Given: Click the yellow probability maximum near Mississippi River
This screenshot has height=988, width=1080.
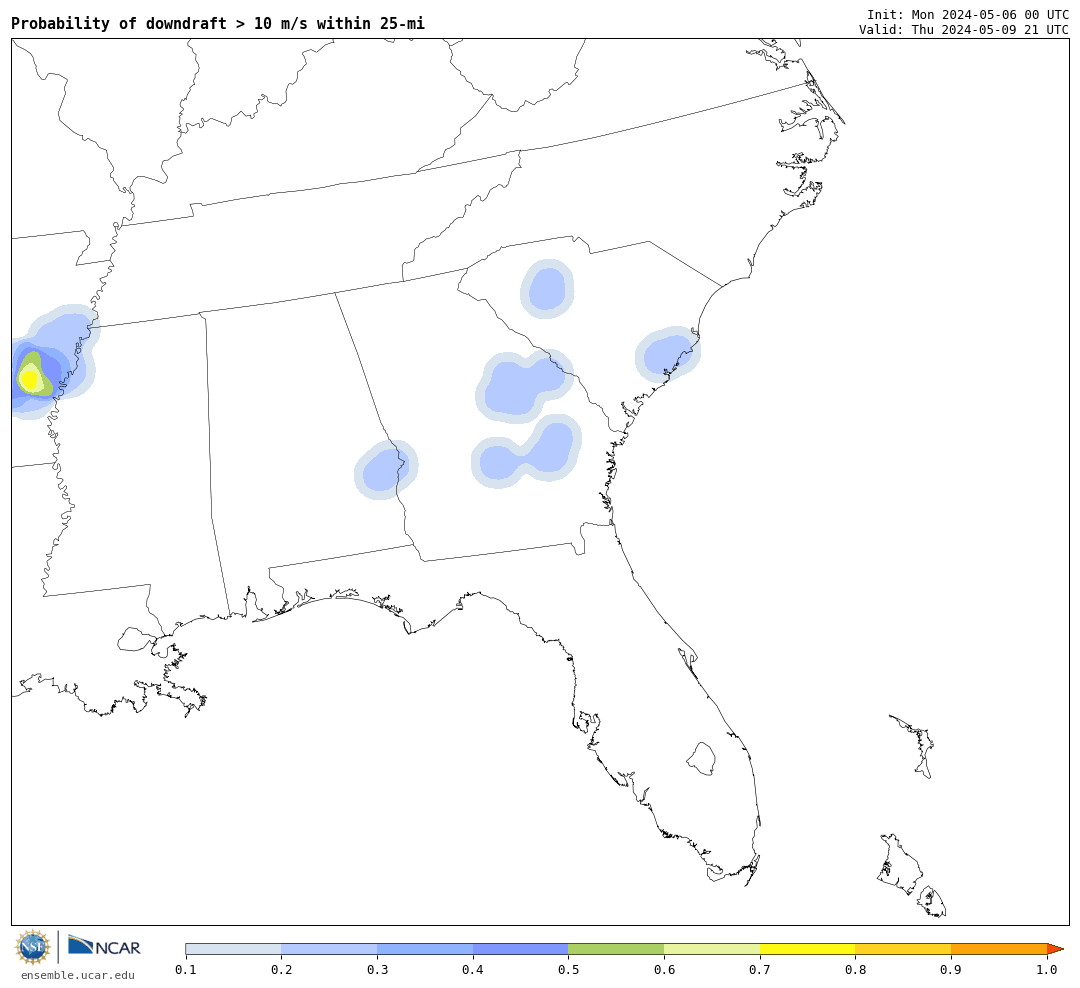Looking at the screenshot, I should [30, 378].
